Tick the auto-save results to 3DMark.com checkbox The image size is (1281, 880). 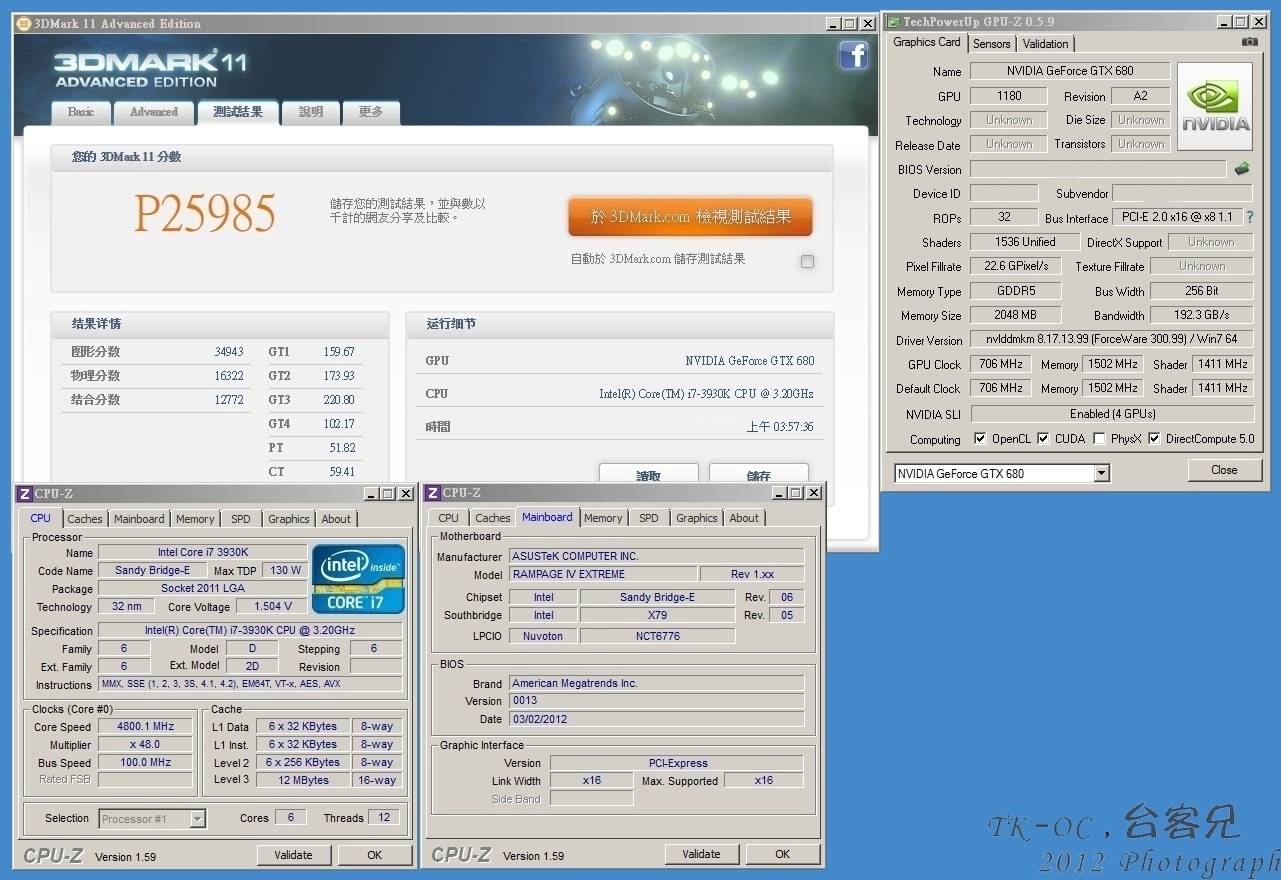(x=807, y=261)
